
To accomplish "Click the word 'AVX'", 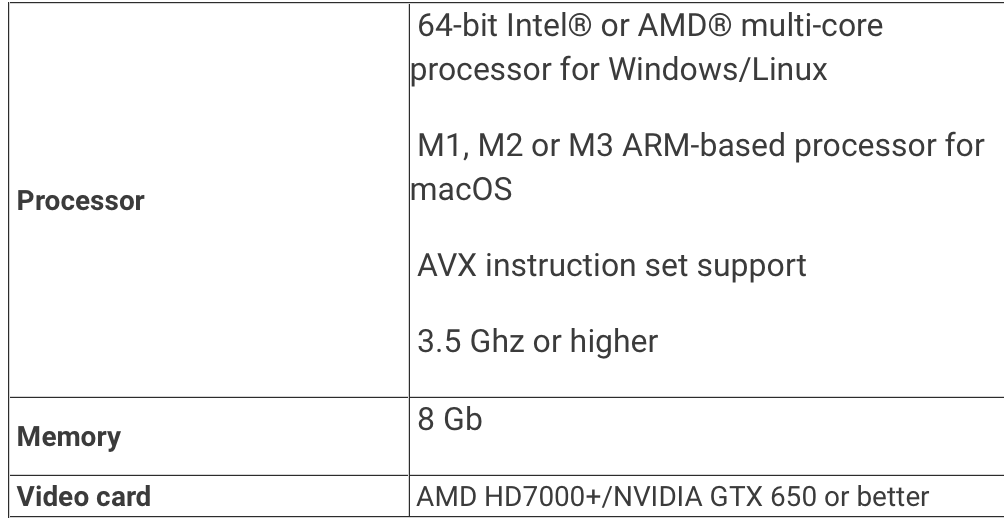I will tap(447, 266).
